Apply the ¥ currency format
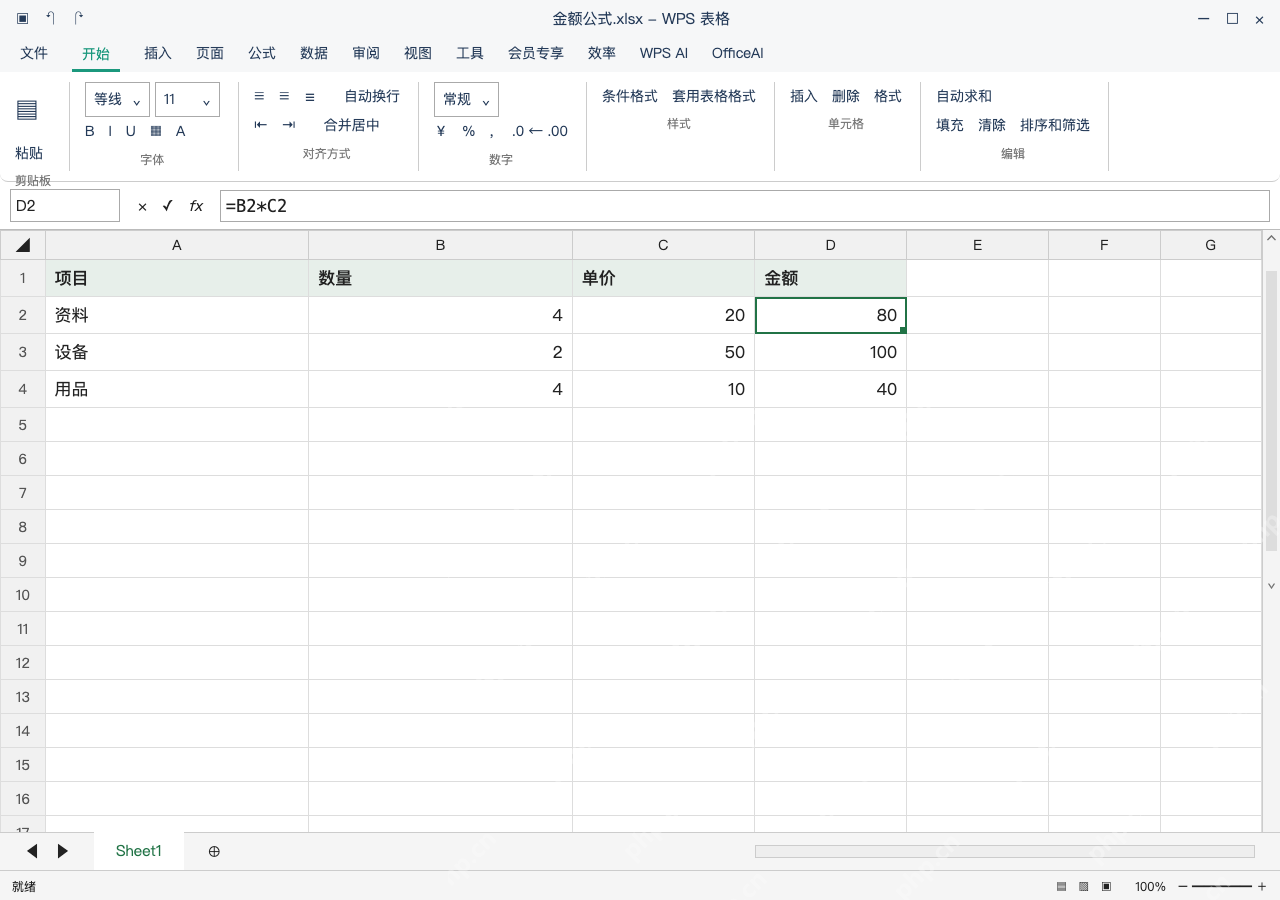Image resolution: width=1280 pixels, height=900 pixels. click(441, 131)
